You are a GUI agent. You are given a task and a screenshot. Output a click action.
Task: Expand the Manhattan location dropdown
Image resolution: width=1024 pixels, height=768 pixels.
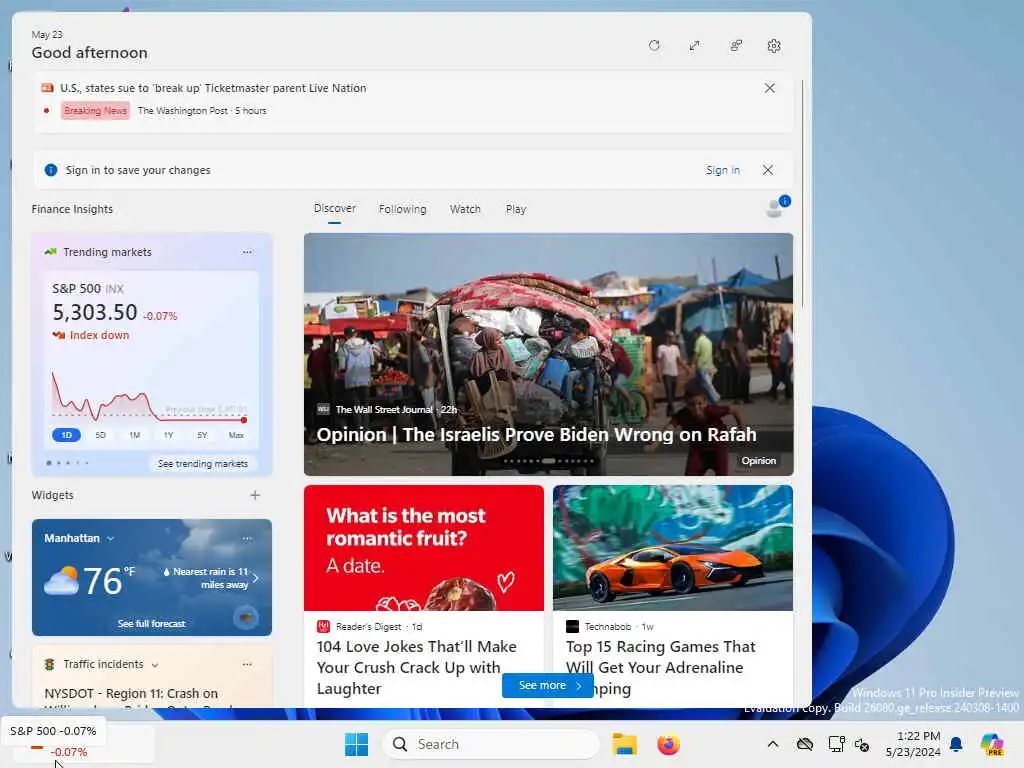tap(110, 538)
